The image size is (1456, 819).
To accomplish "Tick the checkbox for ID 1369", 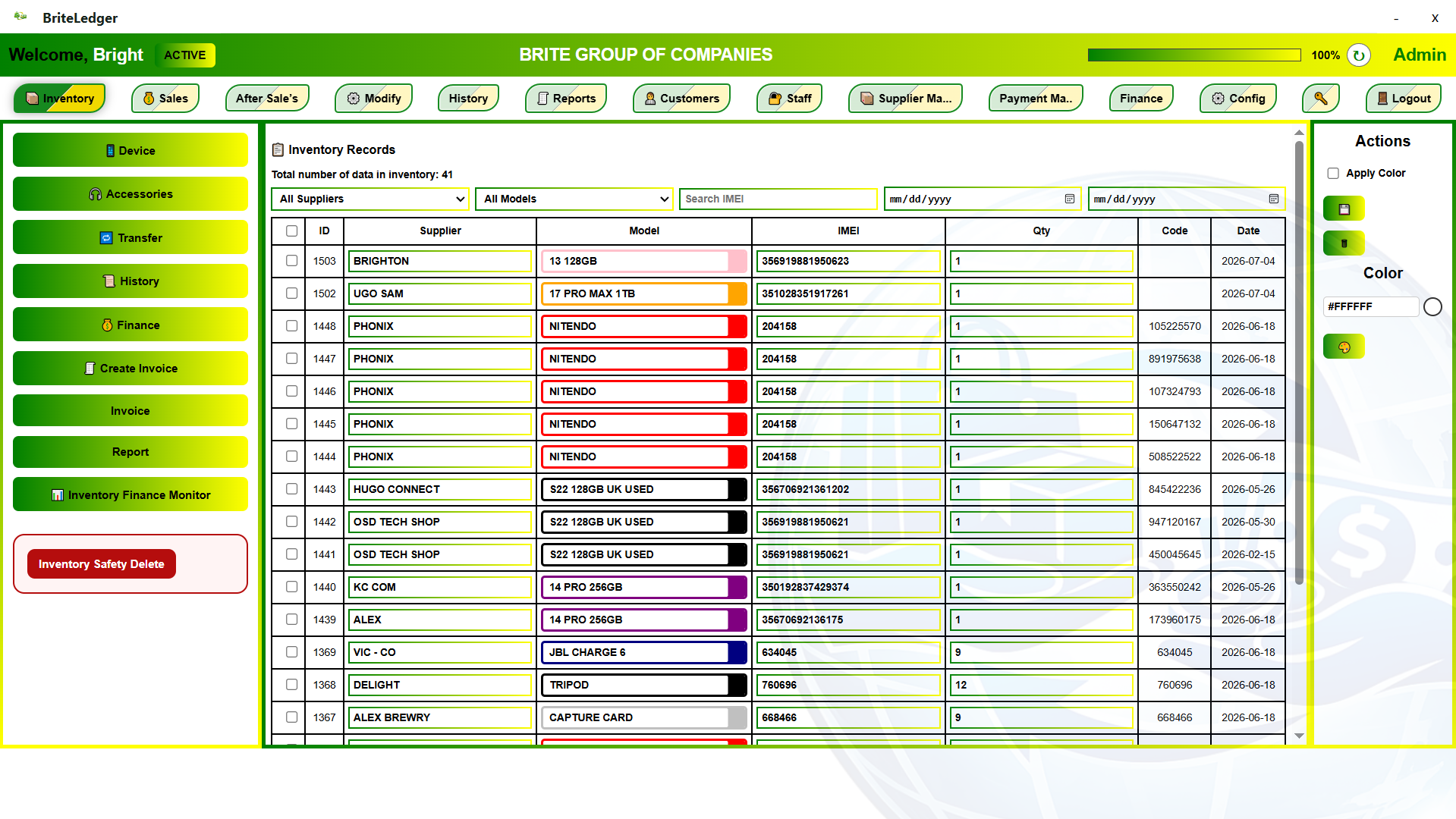I will coord(291,652).
